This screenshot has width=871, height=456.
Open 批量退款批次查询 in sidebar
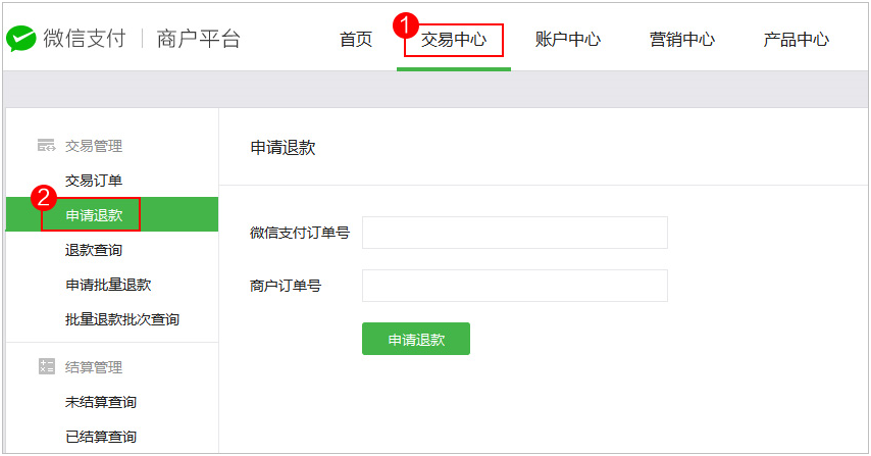click(x=122, y=320)
